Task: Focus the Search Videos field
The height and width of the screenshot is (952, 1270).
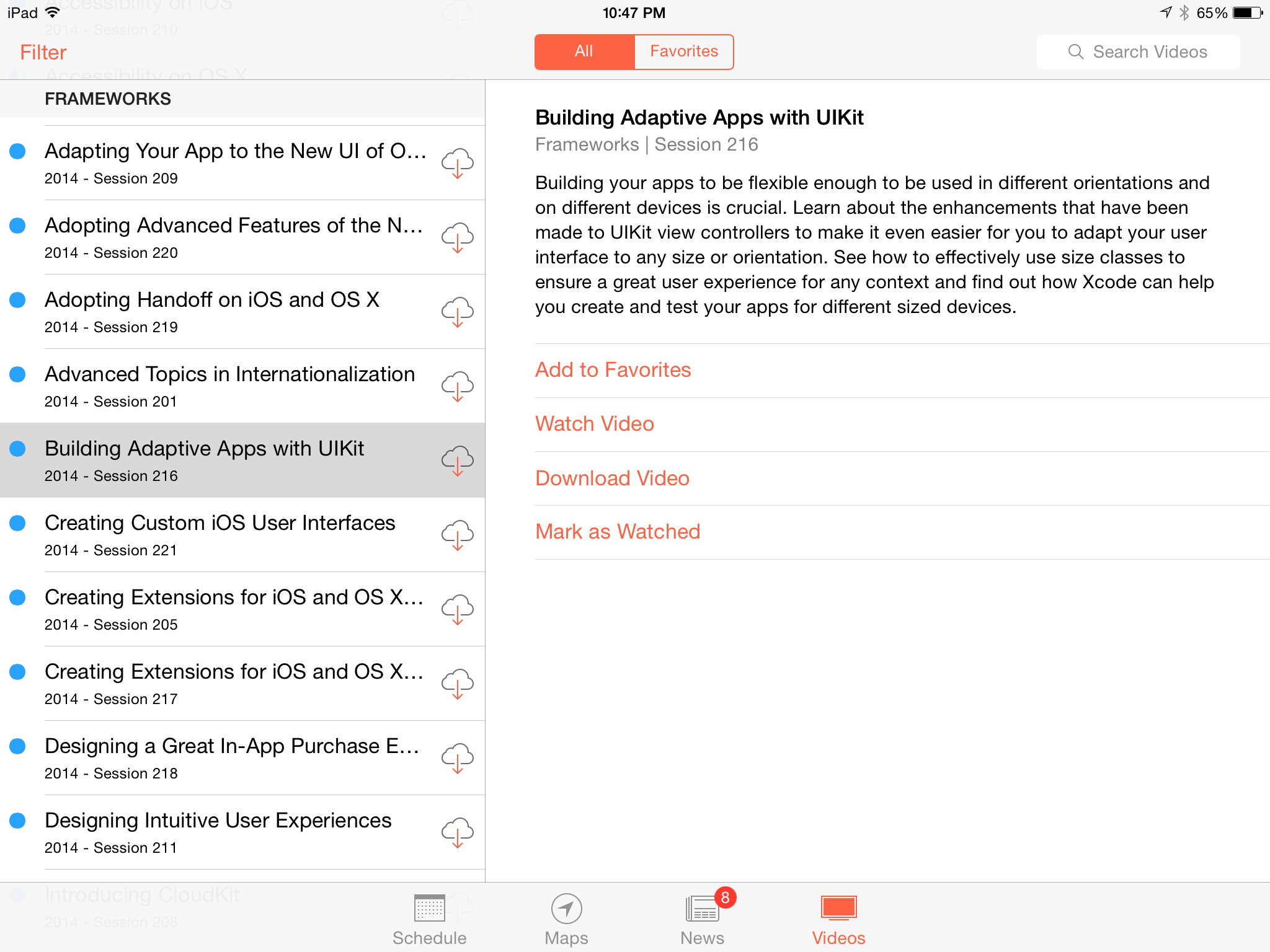Action: coord(1138,52)
